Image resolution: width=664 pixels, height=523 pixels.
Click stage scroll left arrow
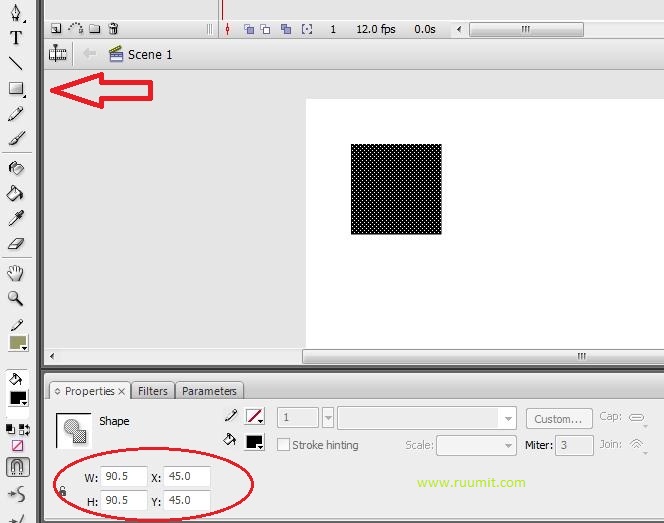(x=52, y=356)
